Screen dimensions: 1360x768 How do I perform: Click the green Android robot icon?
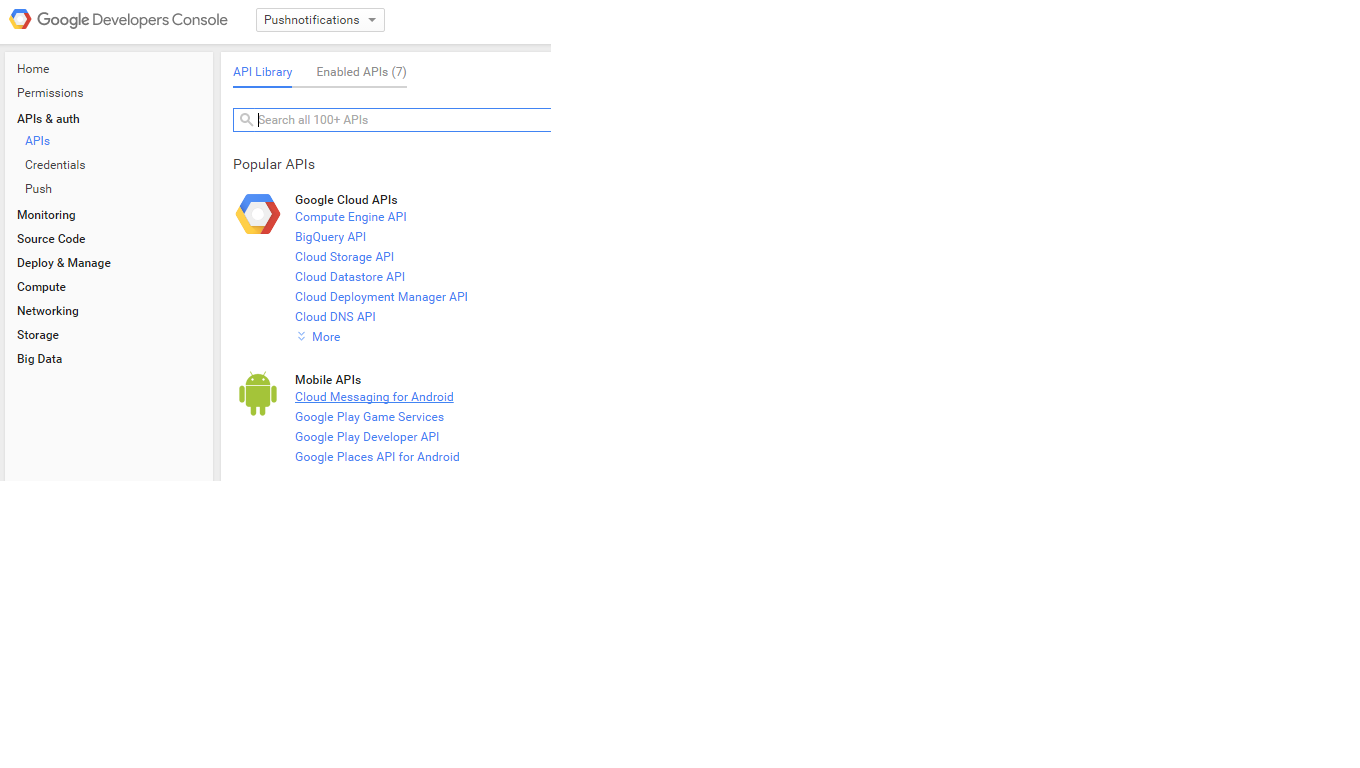[258, 394]
